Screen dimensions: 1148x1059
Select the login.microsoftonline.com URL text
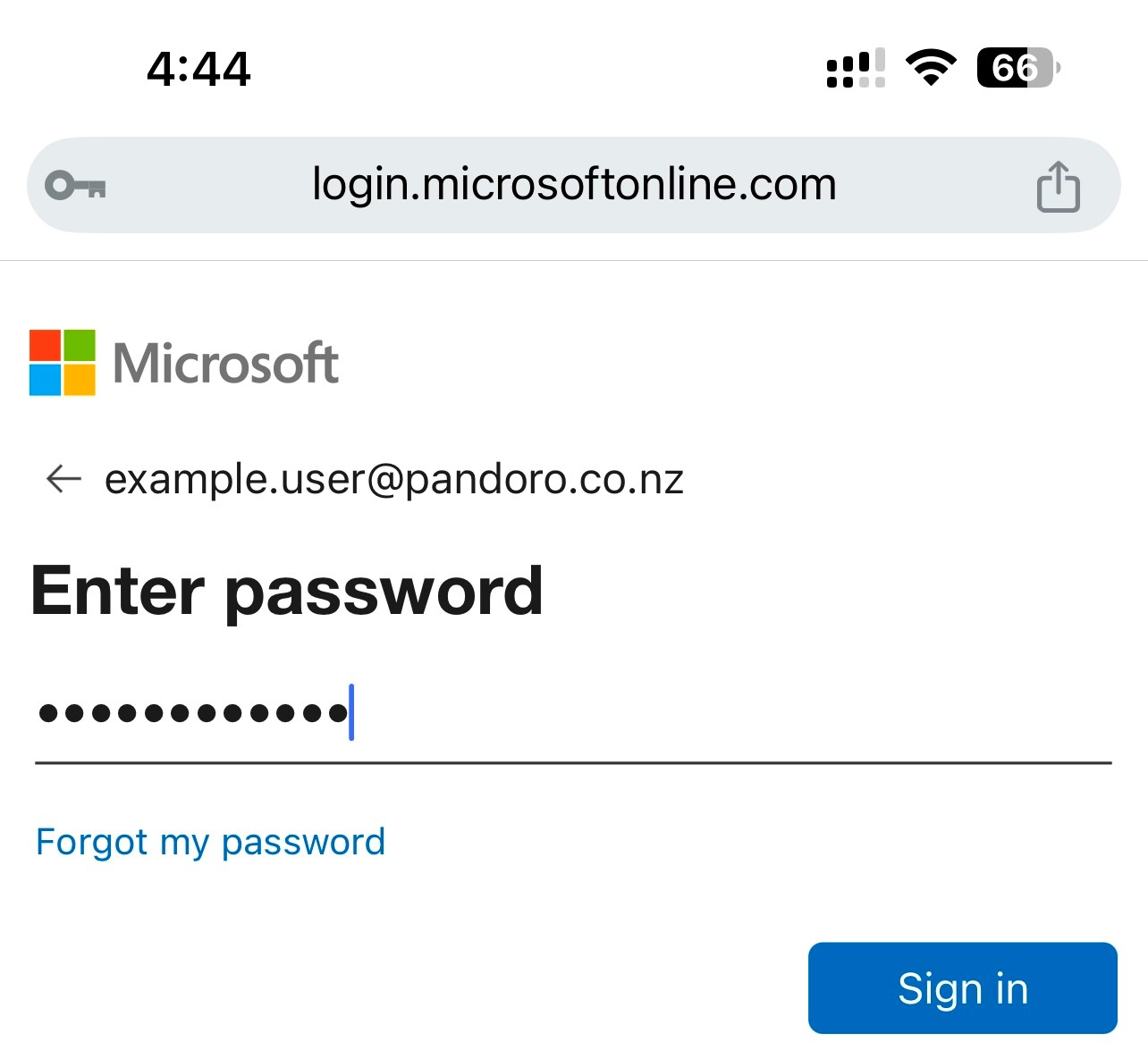(574, 185)
